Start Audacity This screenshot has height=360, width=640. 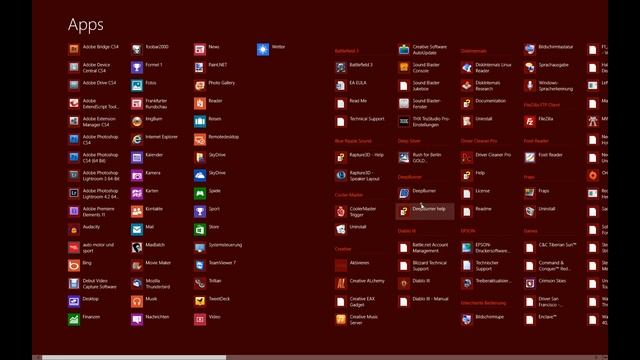coord(84,229)
